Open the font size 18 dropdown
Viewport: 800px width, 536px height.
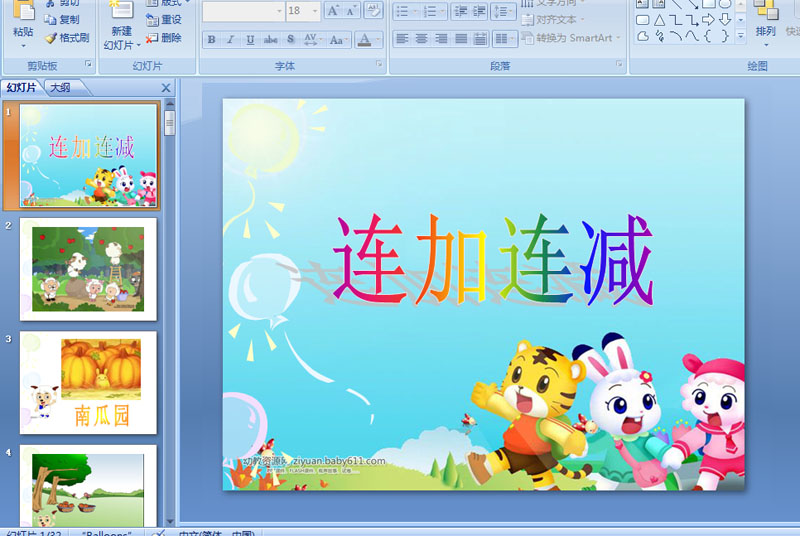click(315, 11)
